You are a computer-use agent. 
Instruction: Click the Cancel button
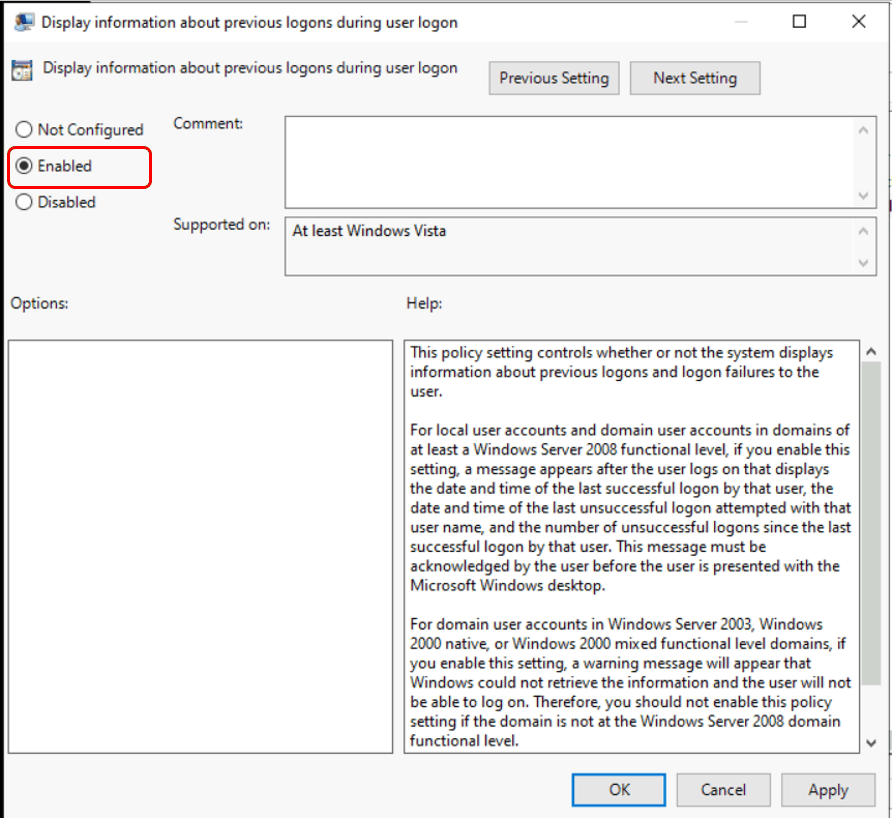[x=723, y=790]
